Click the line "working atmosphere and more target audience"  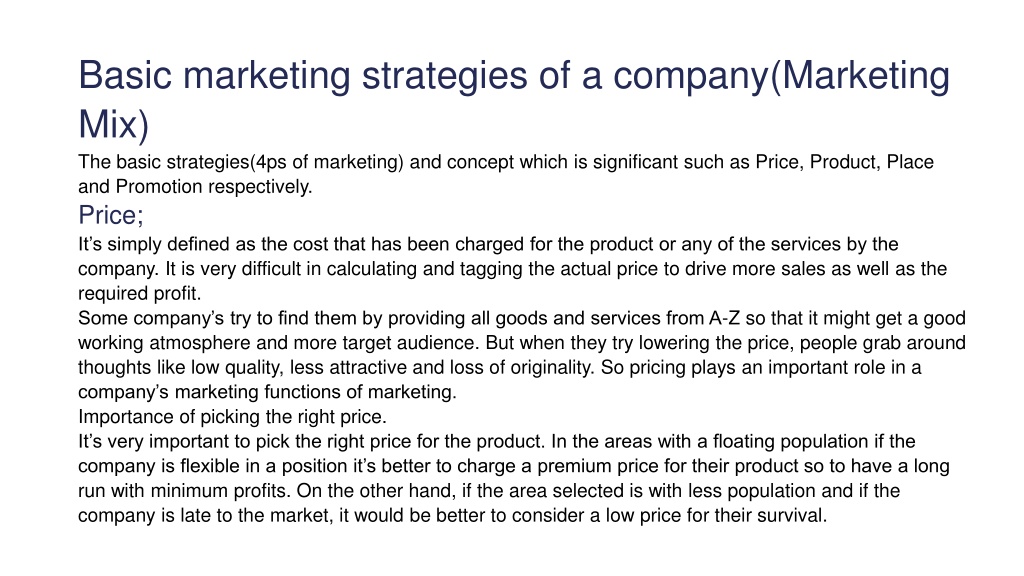coord(522,343)
